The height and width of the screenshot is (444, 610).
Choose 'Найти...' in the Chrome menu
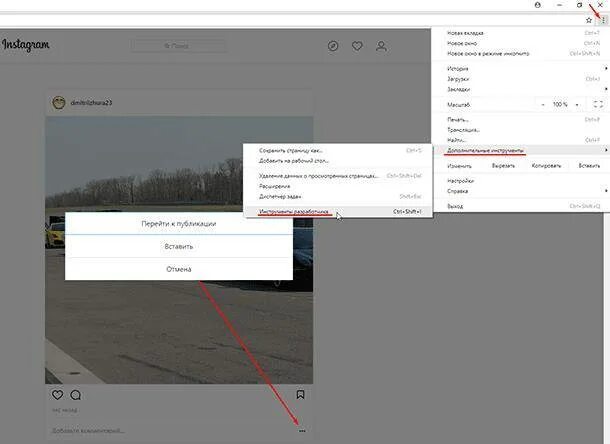[x=520, y=140]
